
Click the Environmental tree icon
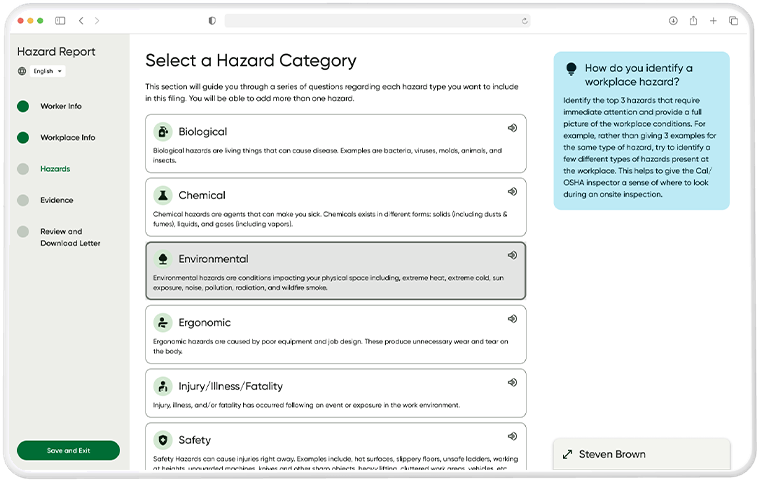tap(163, 259)
